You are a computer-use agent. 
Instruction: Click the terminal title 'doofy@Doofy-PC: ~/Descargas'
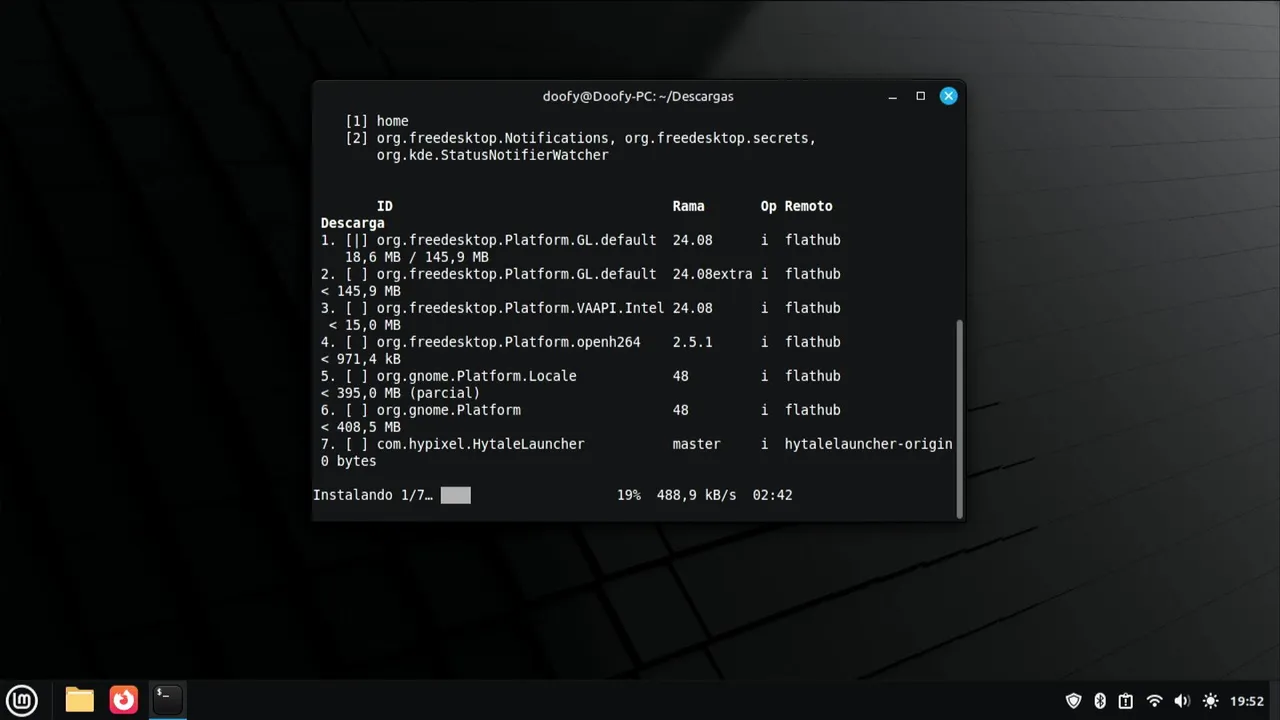(x=638, y=96)
